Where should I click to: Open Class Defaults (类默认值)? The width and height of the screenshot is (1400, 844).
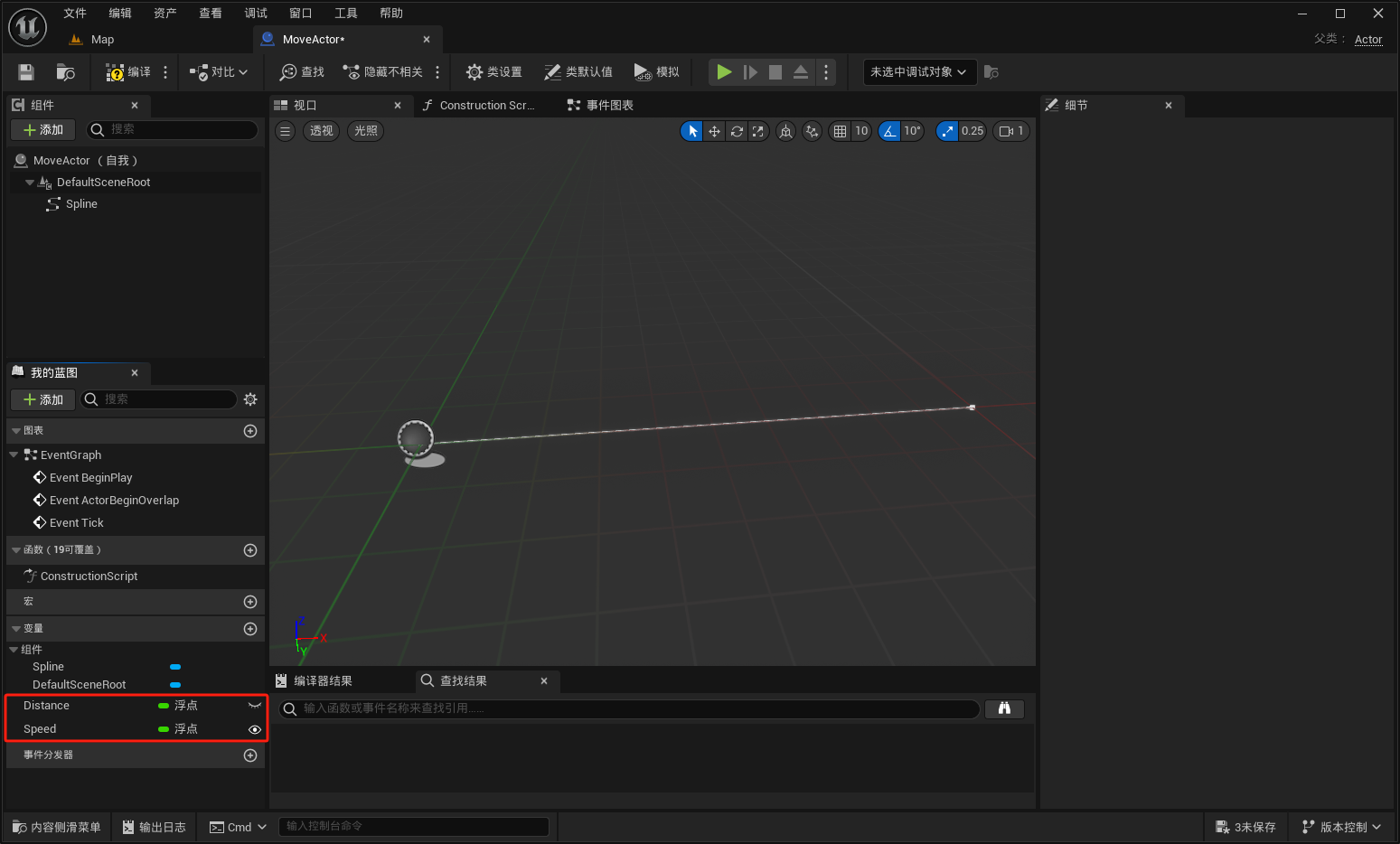(578, 71)
